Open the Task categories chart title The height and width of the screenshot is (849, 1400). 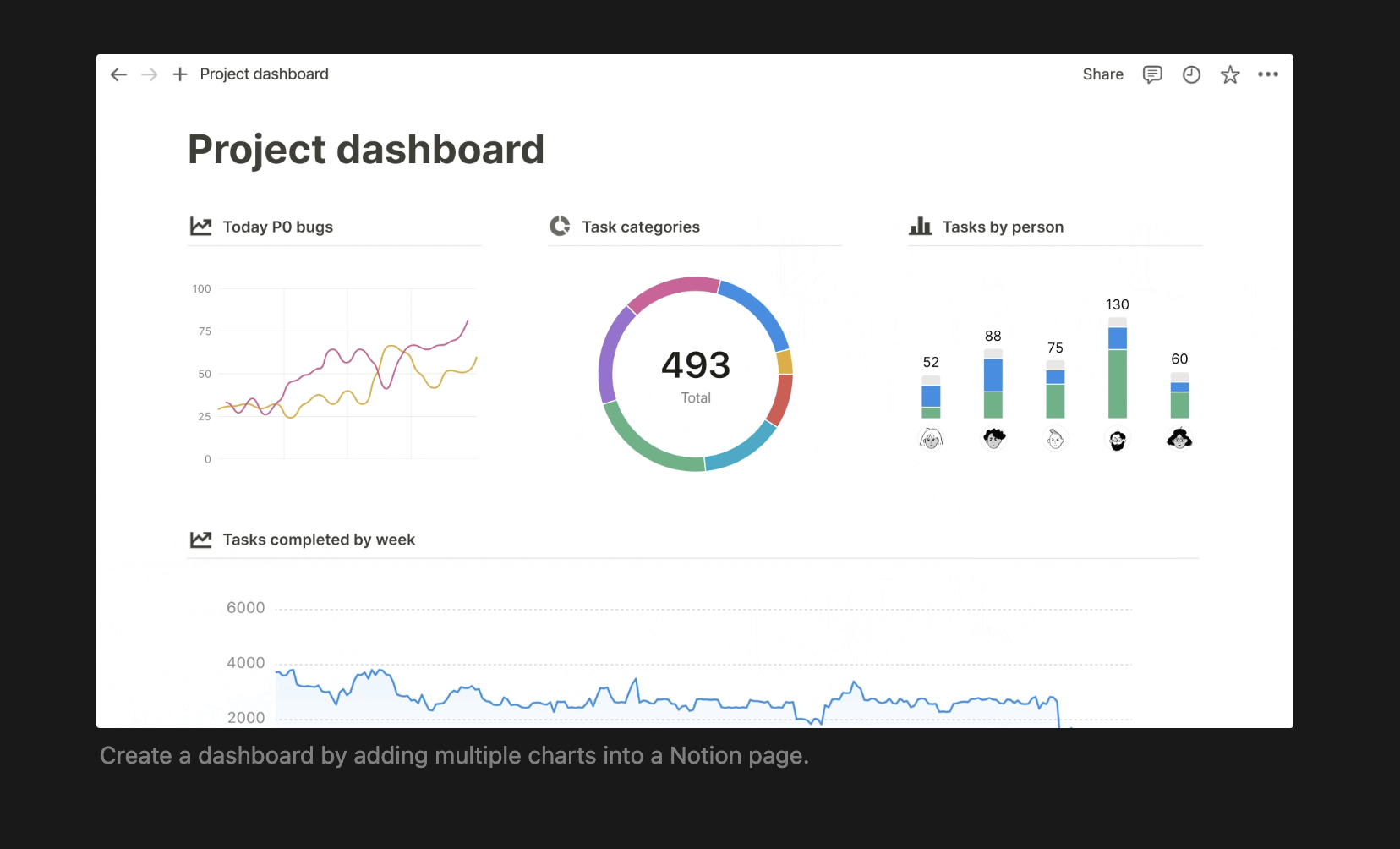click(641, 227)
